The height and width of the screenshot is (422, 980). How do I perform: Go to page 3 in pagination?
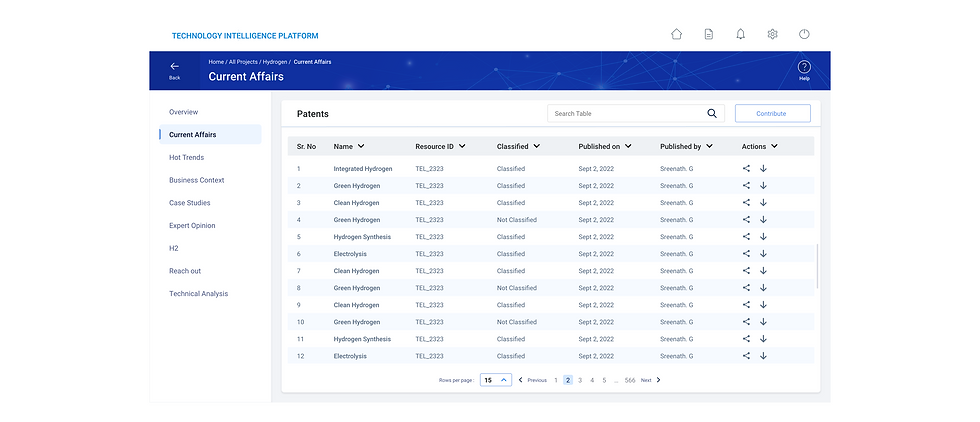pos(580,380)
